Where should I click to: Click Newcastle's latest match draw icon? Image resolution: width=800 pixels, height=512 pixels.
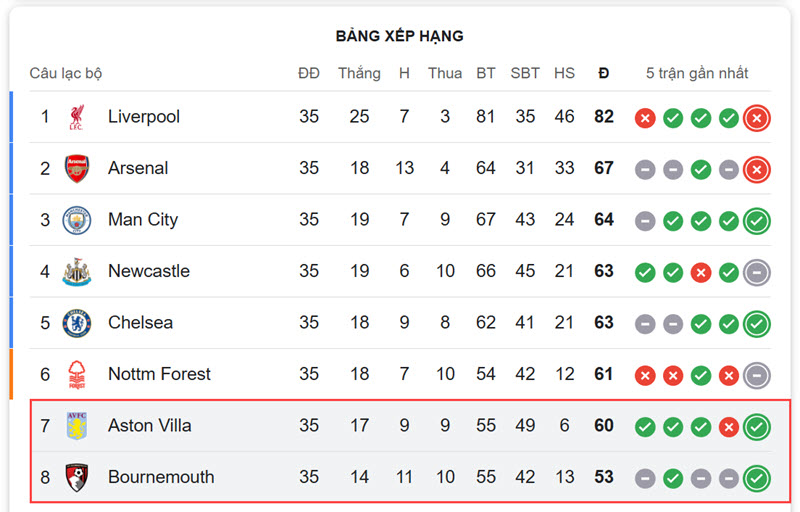(x=757, y=271)
